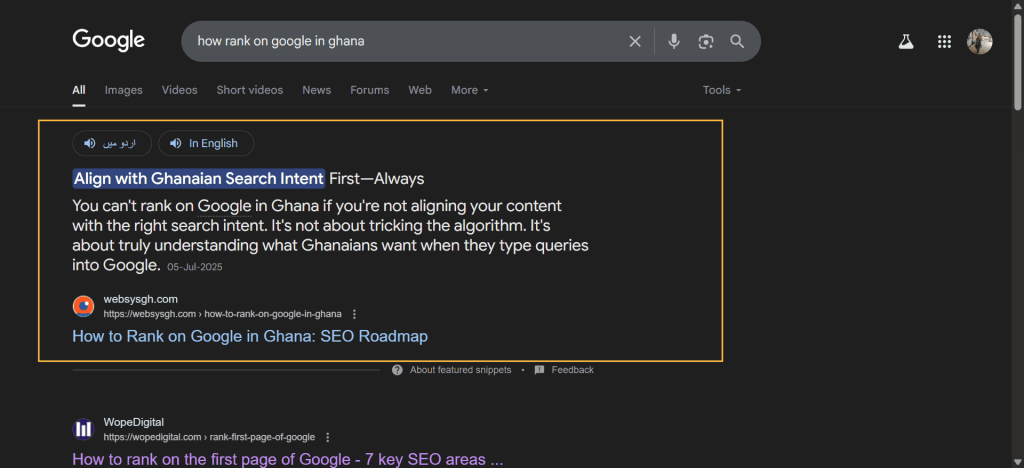Click inside the search query field

pyautogui.click(x=405, y=41)
